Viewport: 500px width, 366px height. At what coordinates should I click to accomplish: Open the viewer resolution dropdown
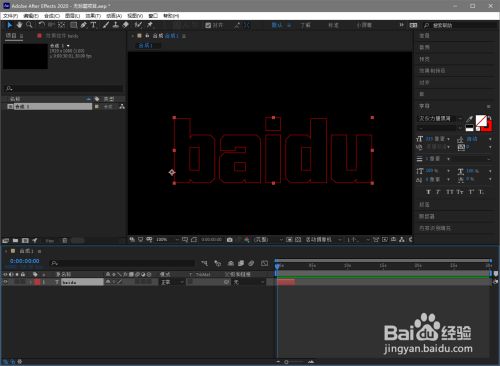268,240
